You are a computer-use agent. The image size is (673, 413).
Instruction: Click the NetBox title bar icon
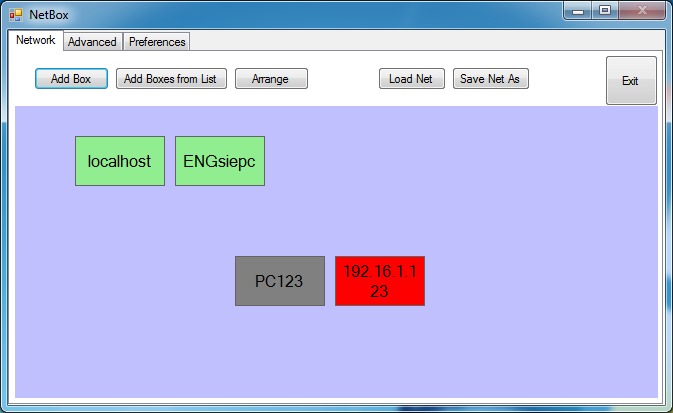pos(16,15)
